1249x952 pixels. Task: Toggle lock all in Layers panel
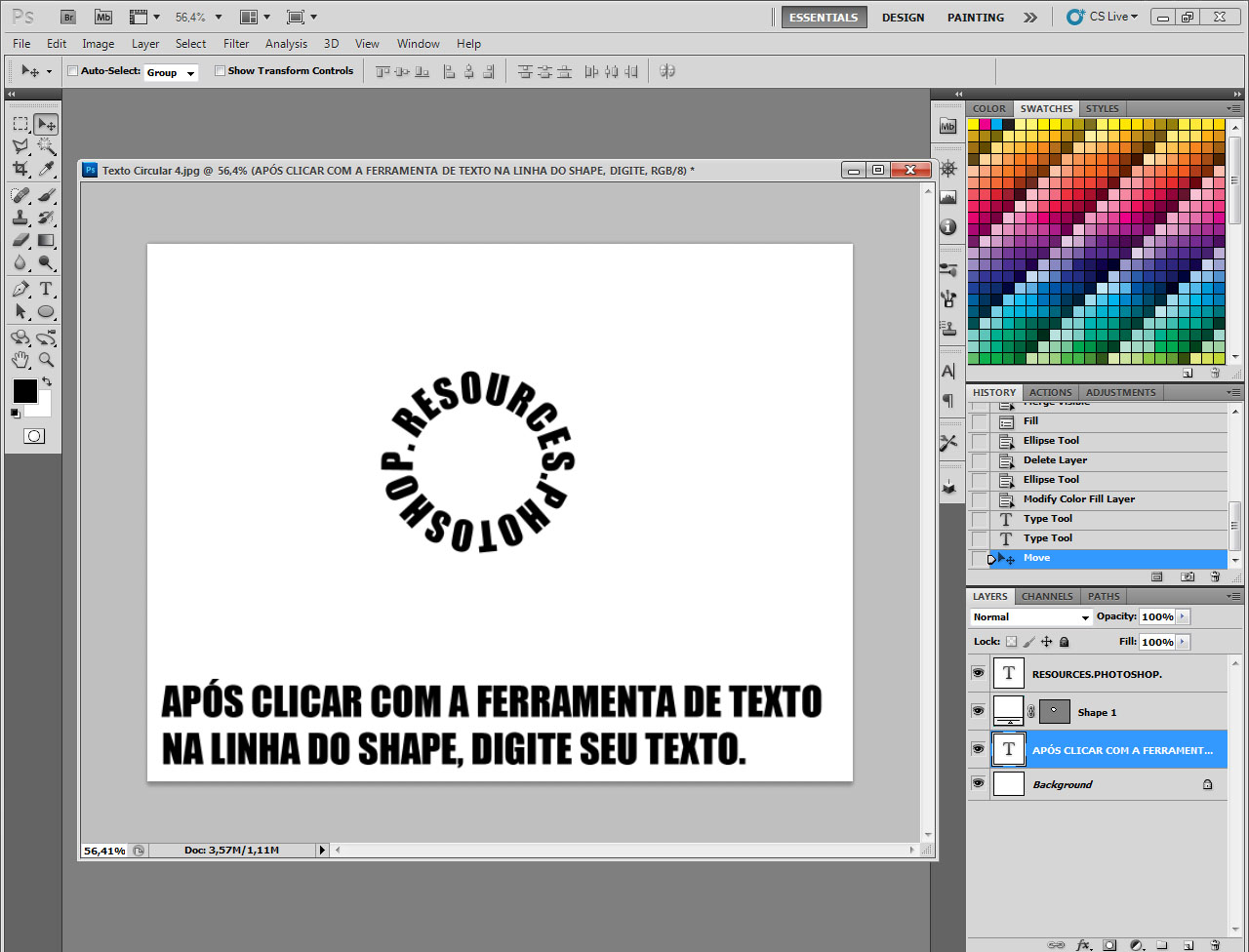tap(1064, 642)
